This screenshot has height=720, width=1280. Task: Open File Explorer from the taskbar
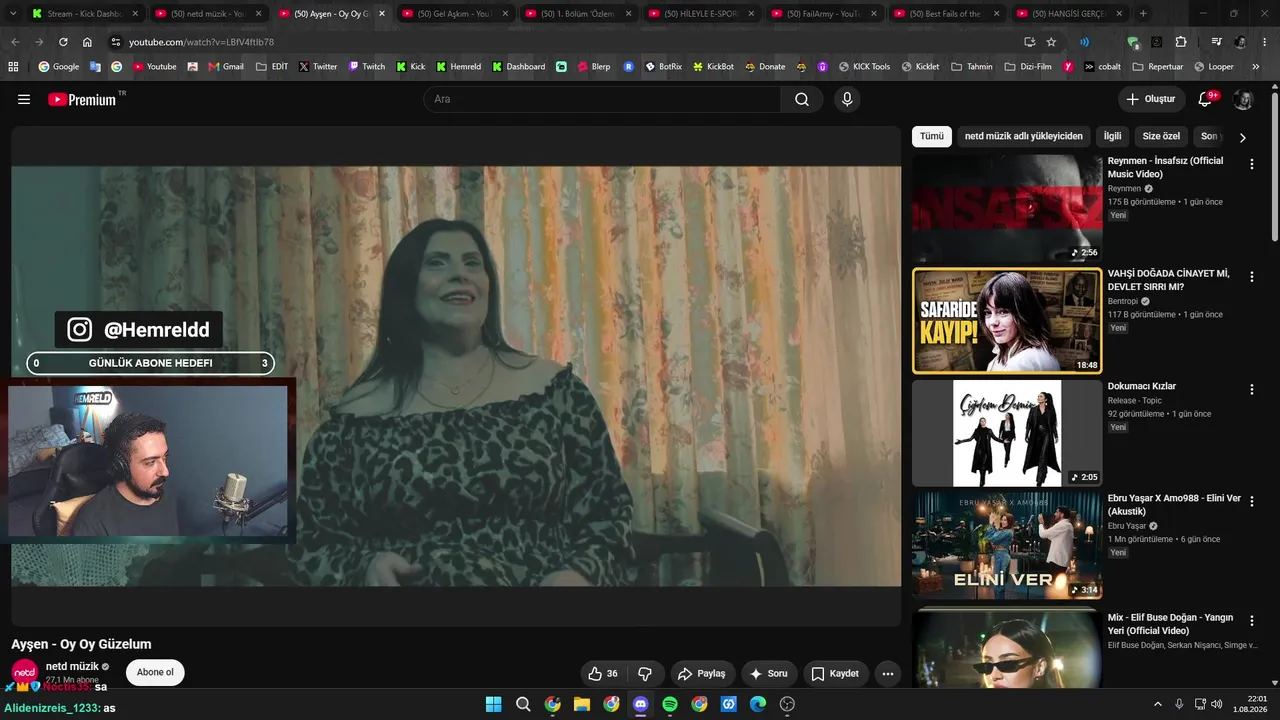coord(582,704)
